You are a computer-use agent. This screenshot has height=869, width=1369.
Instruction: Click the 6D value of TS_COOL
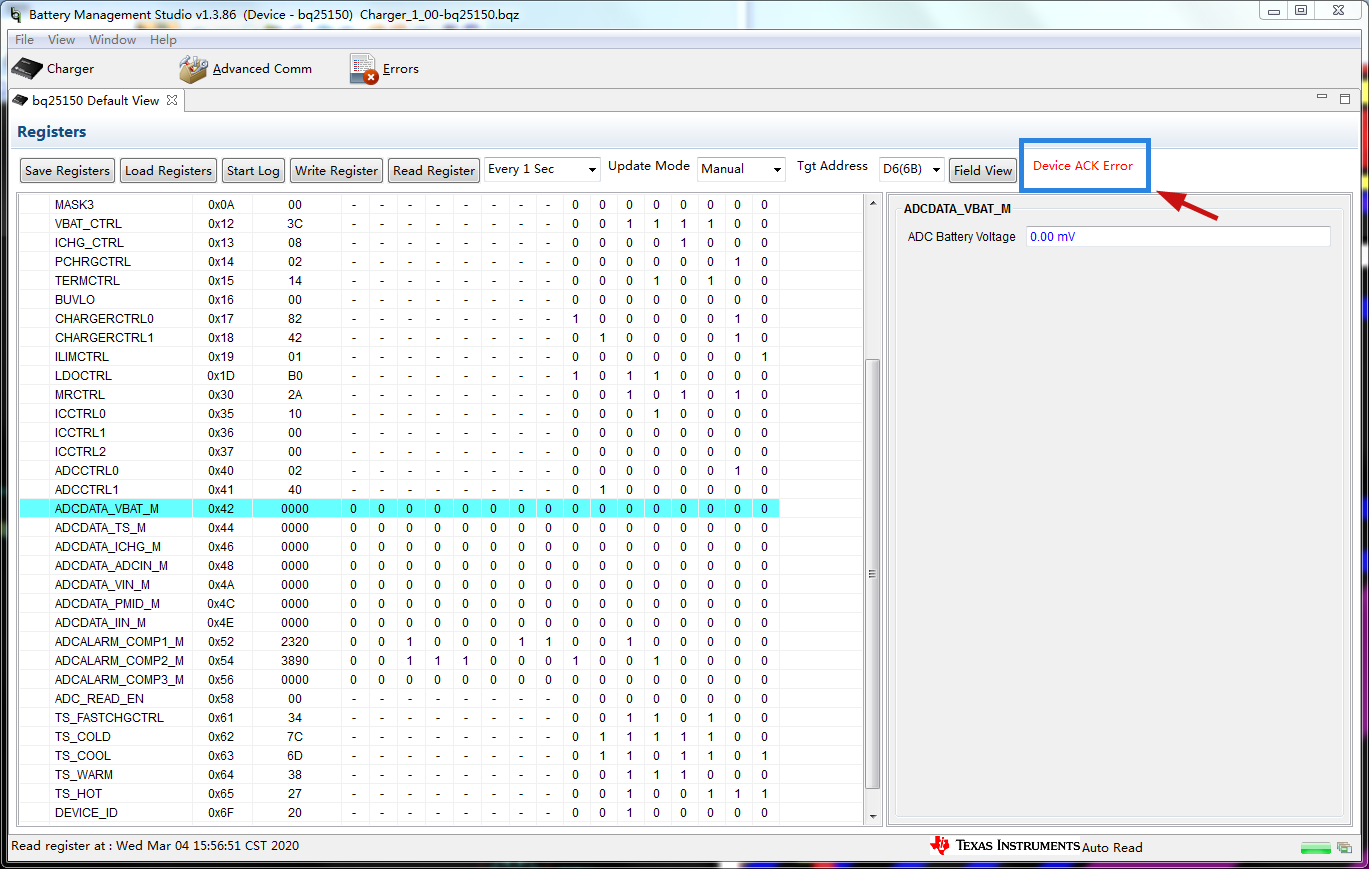pyautogui.click(x=295, y=755)
